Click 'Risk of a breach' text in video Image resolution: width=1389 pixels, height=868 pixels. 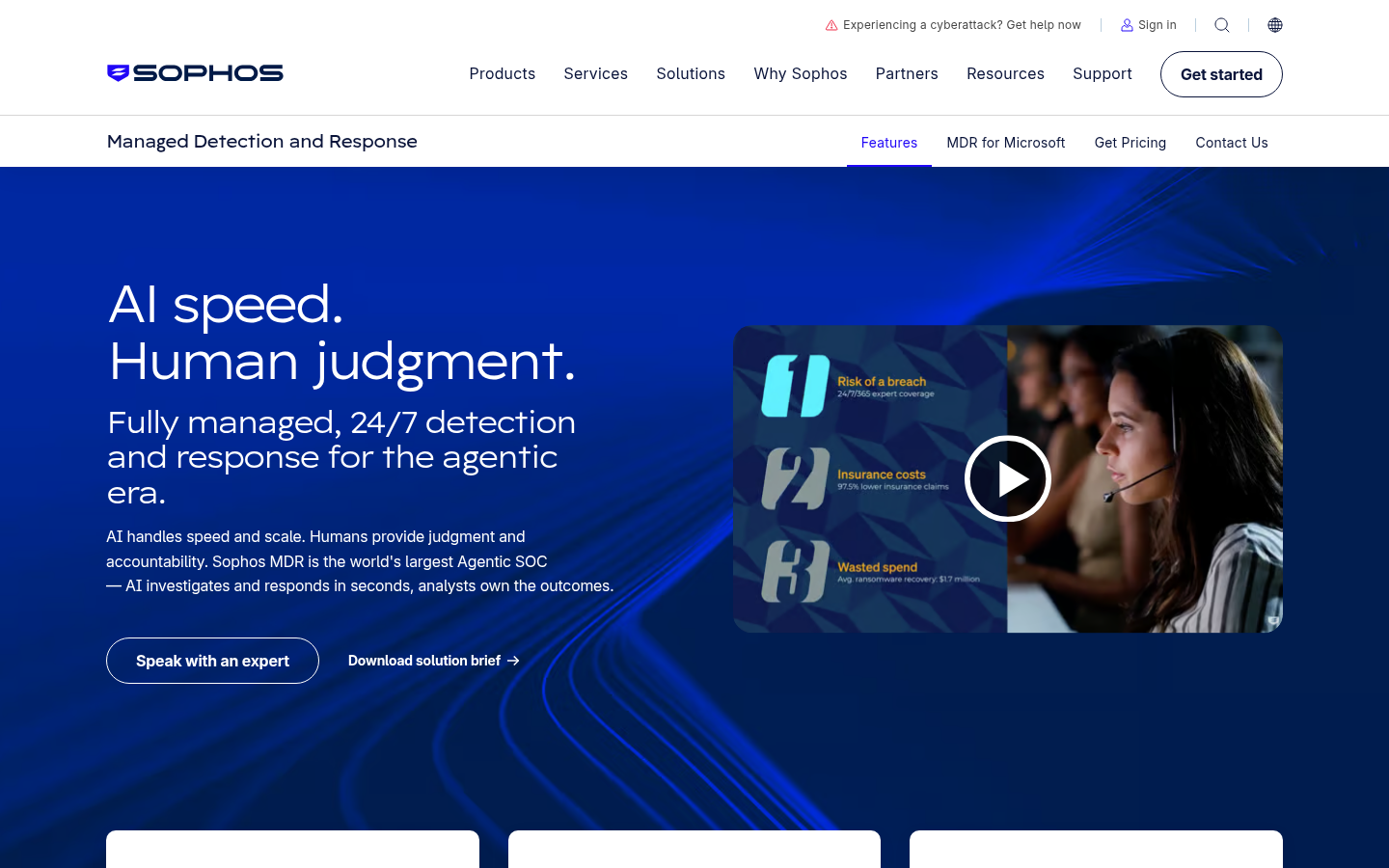pyautogui.click(x=882, y=382)
